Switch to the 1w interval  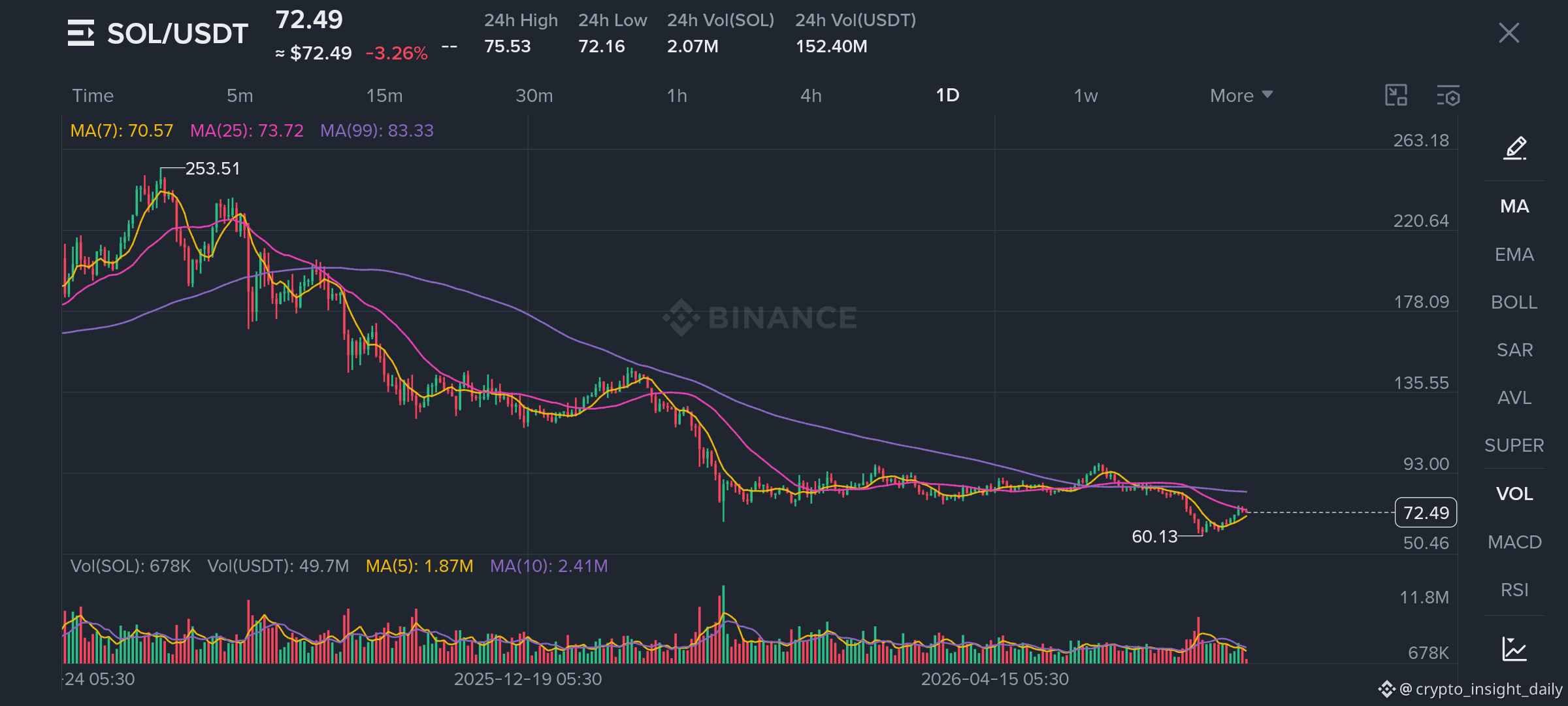1085,95
